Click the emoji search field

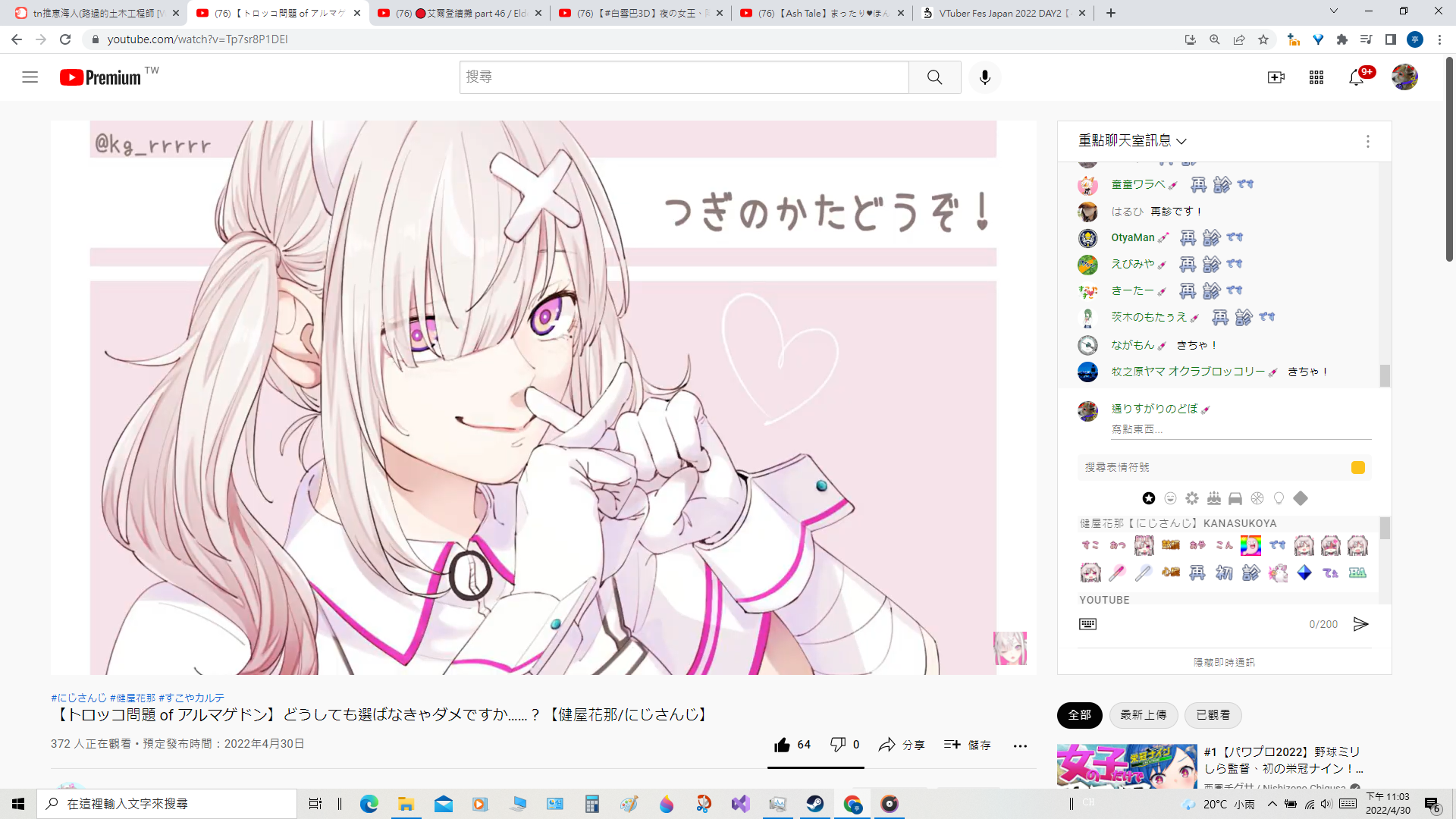(1213, 467)
